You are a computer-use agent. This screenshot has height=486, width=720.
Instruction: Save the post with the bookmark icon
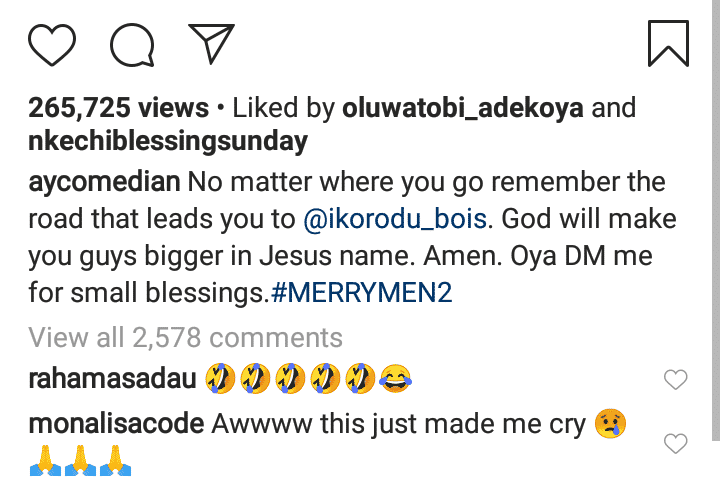pyautogui.click(x=668, y=43)
